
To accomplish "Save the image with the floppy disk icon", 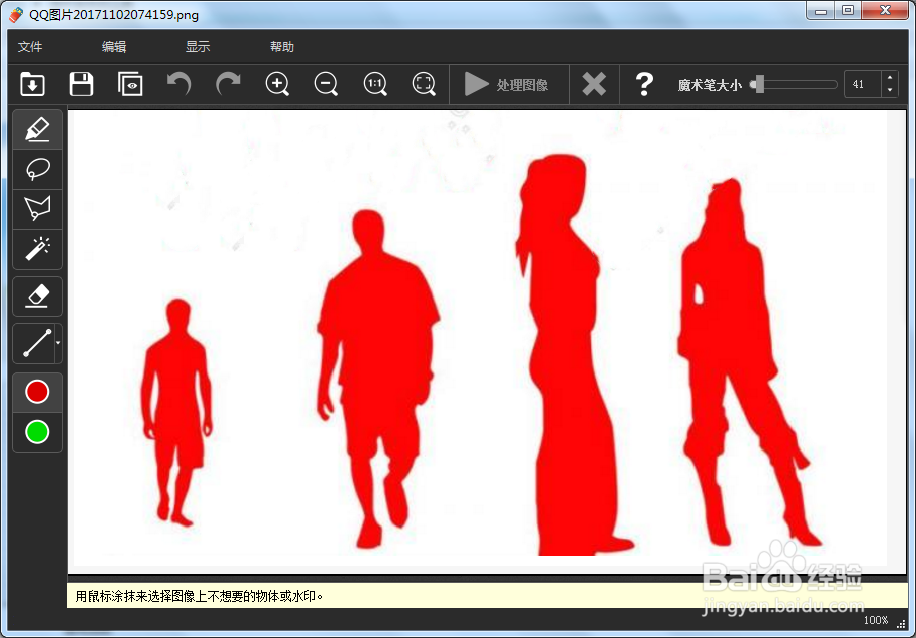I will [x=81, y=85].
